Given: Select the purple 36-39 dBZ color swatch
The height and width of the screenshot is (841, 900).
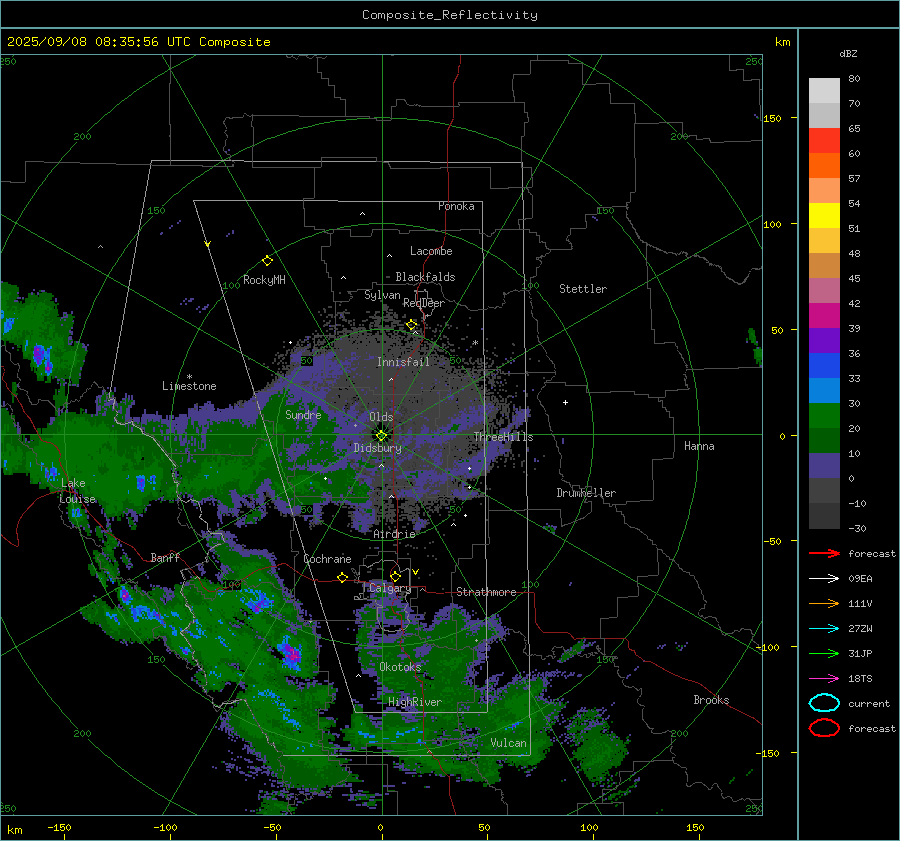Looking at the screenshot, I should point(824,340).
